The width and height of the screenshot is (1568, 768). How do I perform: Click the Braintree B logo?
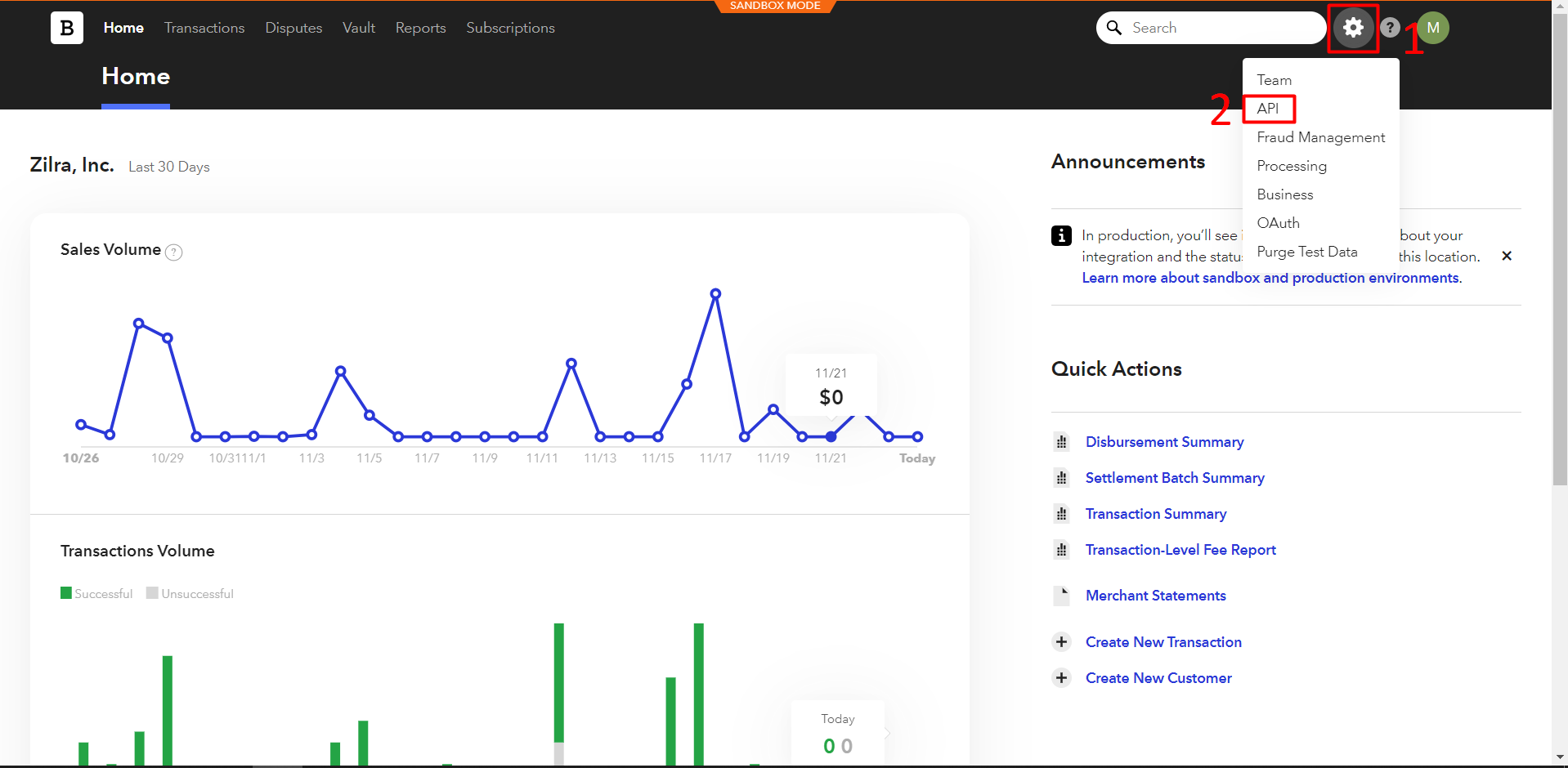66,28
